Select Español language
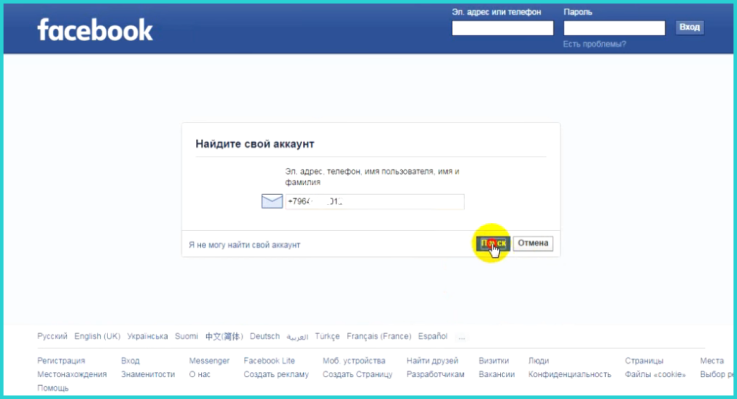 tap(432, 336)
